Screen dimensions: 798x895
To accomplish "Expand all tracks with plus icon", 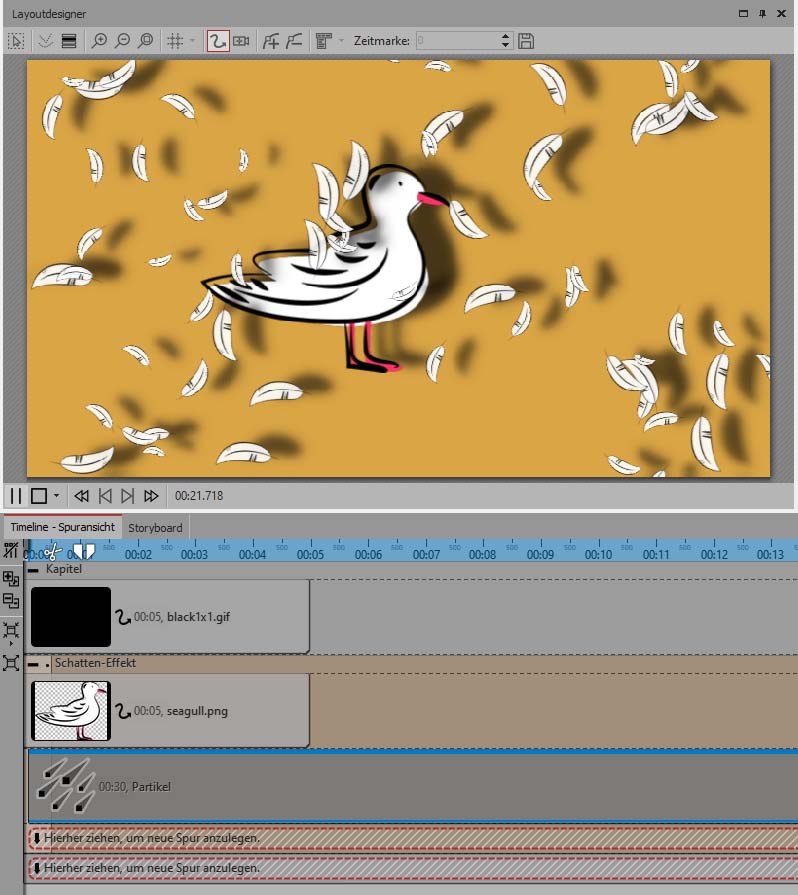I will [11, 578].
